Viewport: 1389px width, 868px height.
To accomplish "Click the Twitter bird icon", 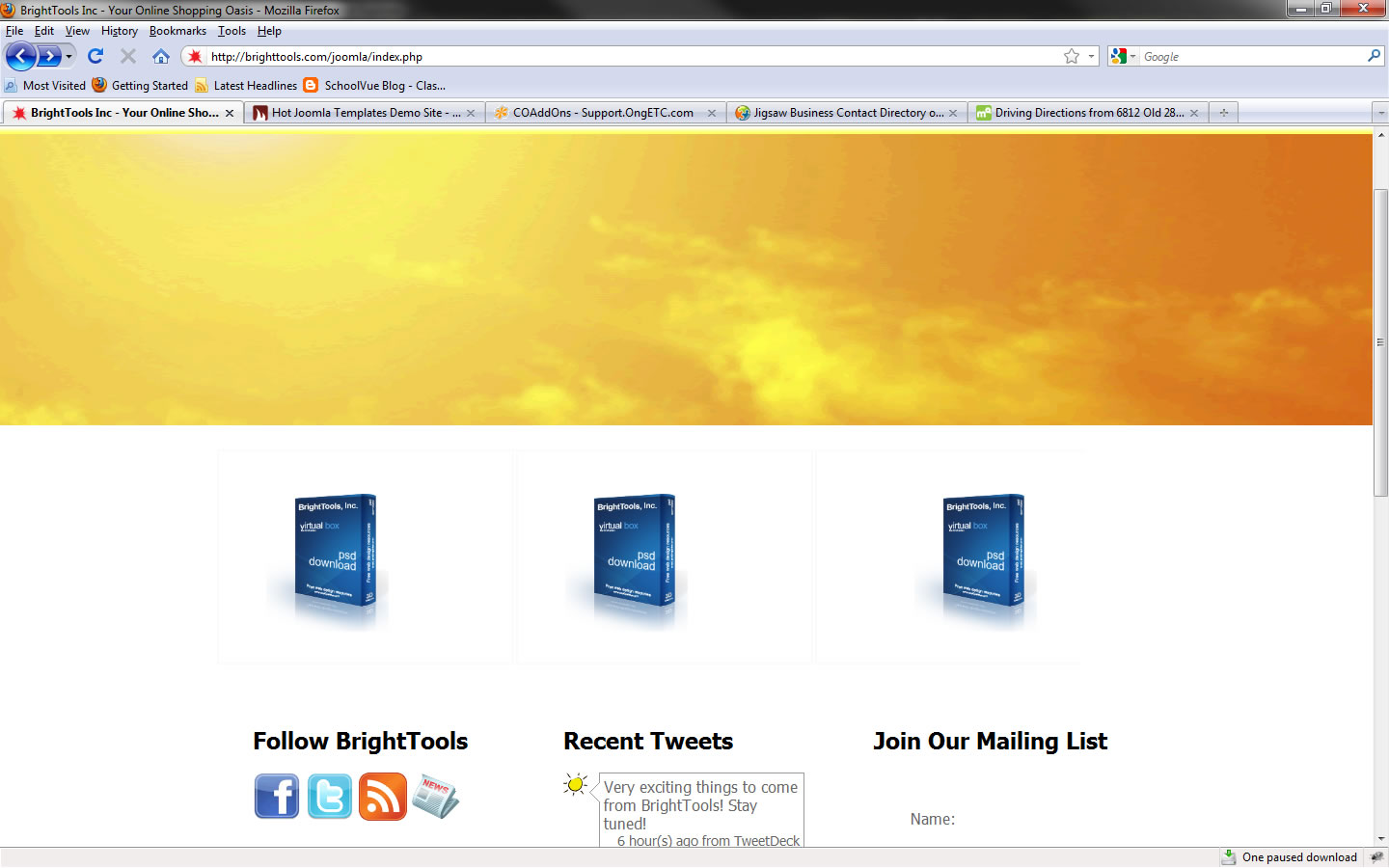I will click(x=330, y=797).
